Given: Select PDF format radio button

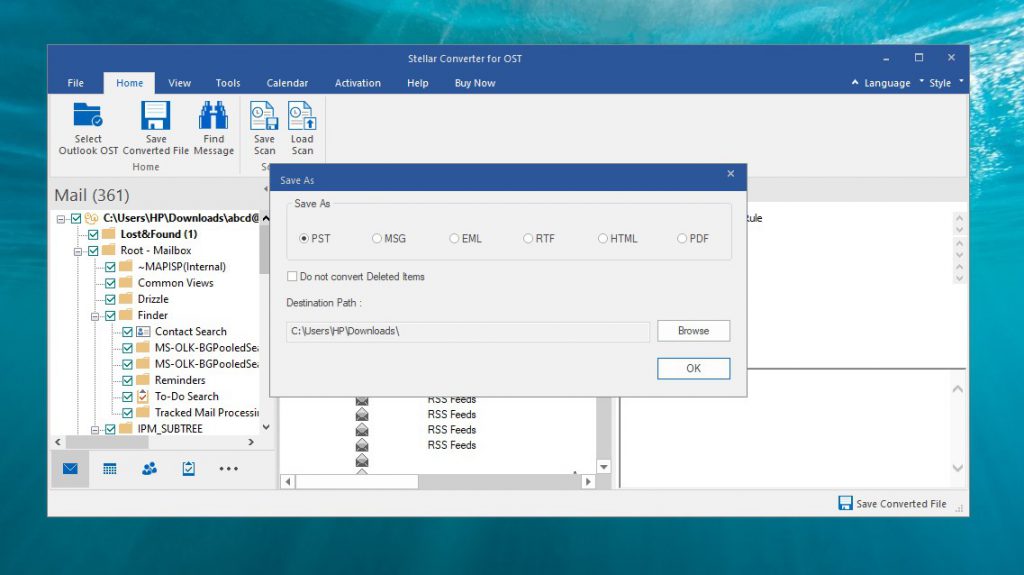Looking at the screenshot, I should coord(682,238).
